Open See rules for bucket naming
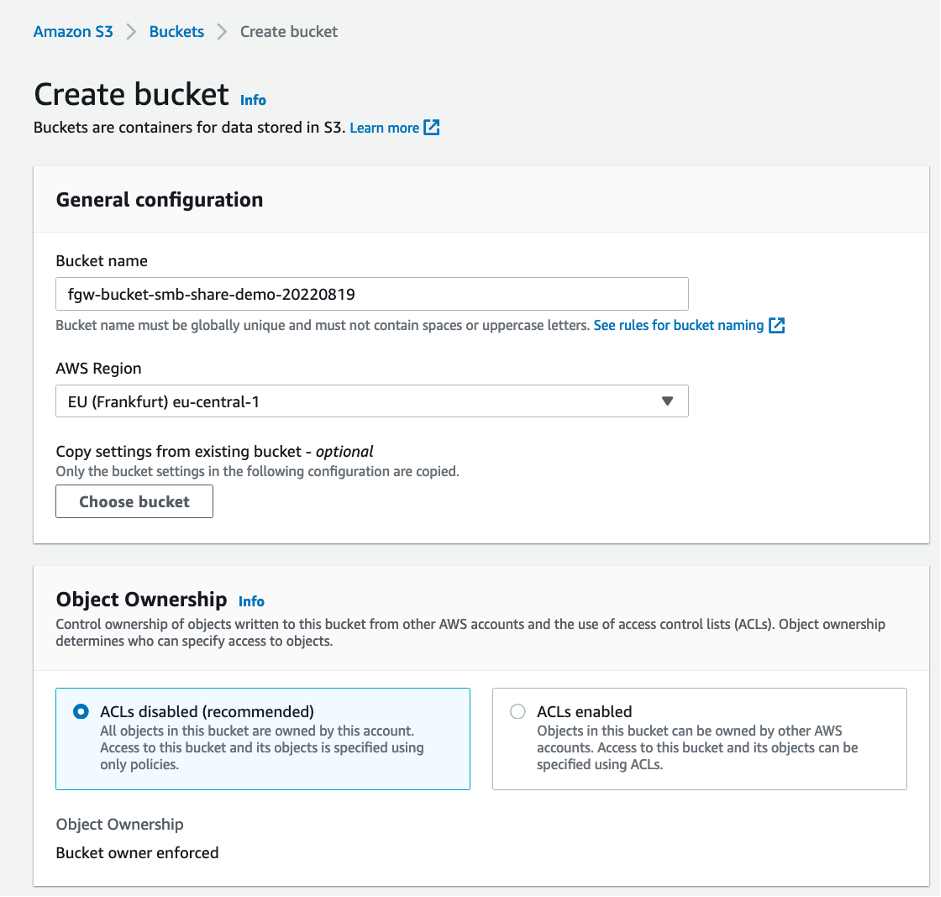 [x=680, y=325]
